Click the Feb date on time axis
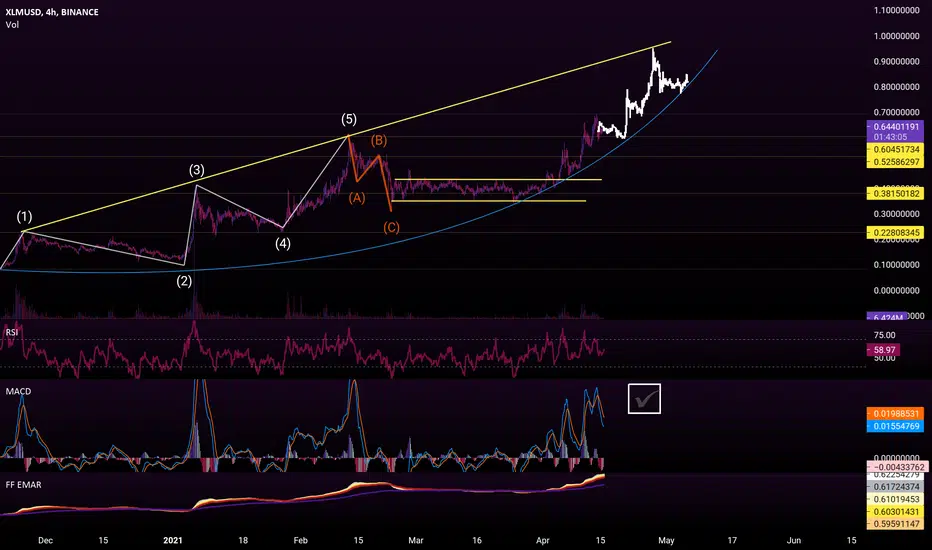 (300, 540)
